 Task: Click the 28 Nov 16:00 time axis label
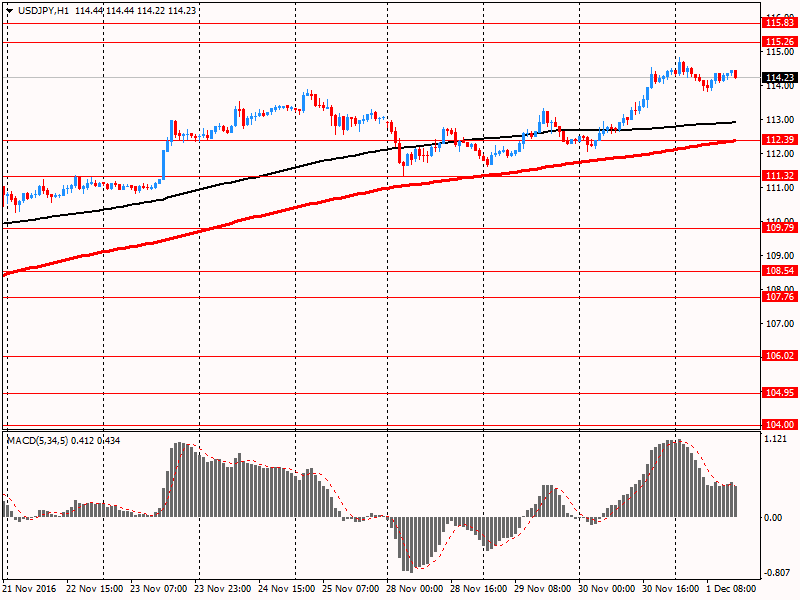pos(479,588)
